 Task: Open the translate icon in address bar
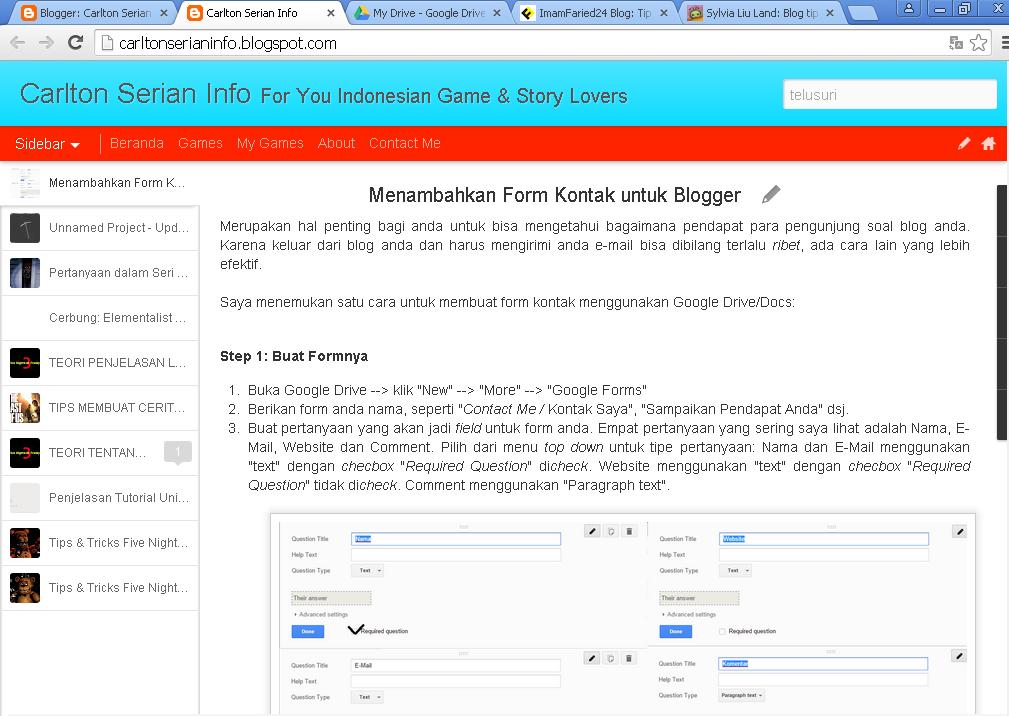pos(956,43)
